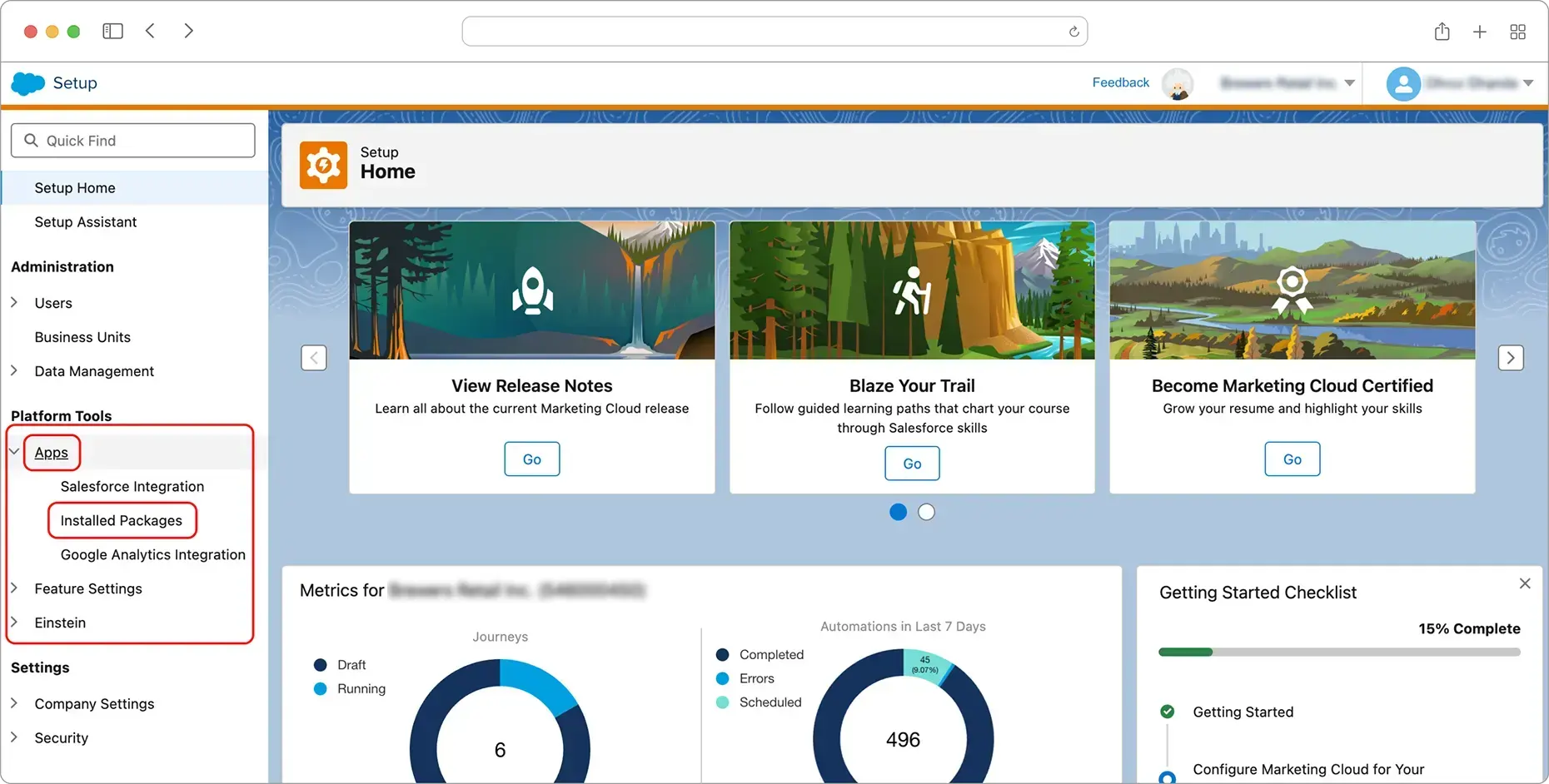The image size is (1549, 784).
Task: Open Salesforce Integration under Apps
Action: click(132, 487)
